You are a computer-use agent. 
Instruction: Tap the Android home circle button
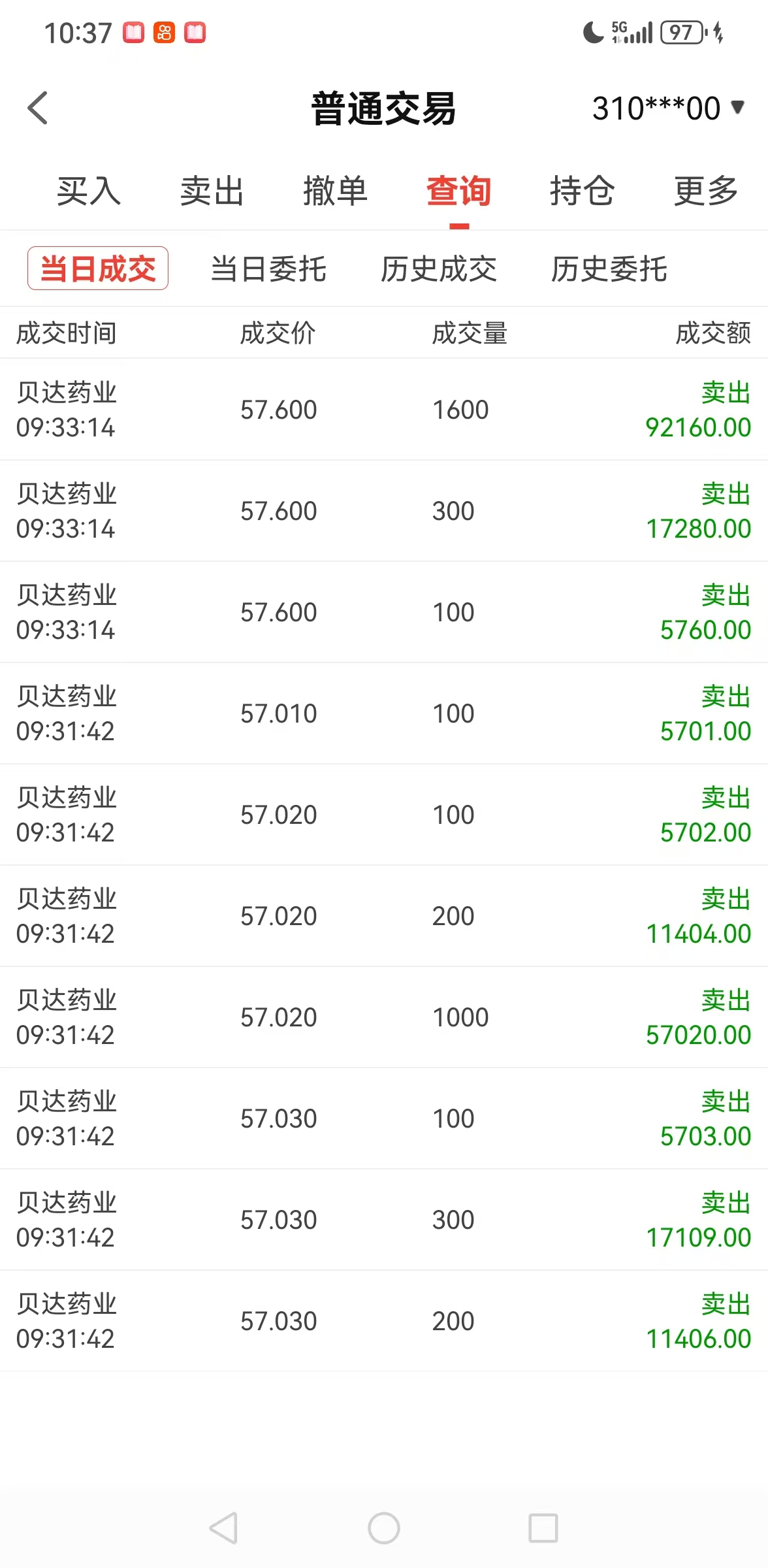pyautogui.click(x=384, y=1528)
